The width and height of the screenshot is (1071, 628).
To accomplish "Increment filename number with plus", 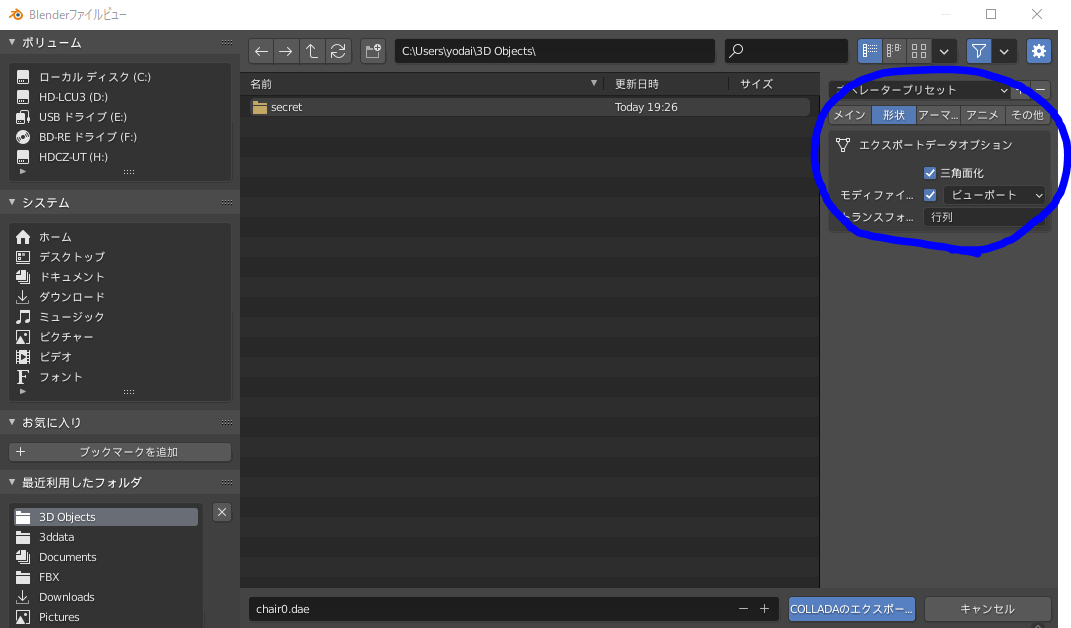I will pyautogui.click(x=764, y=609).
